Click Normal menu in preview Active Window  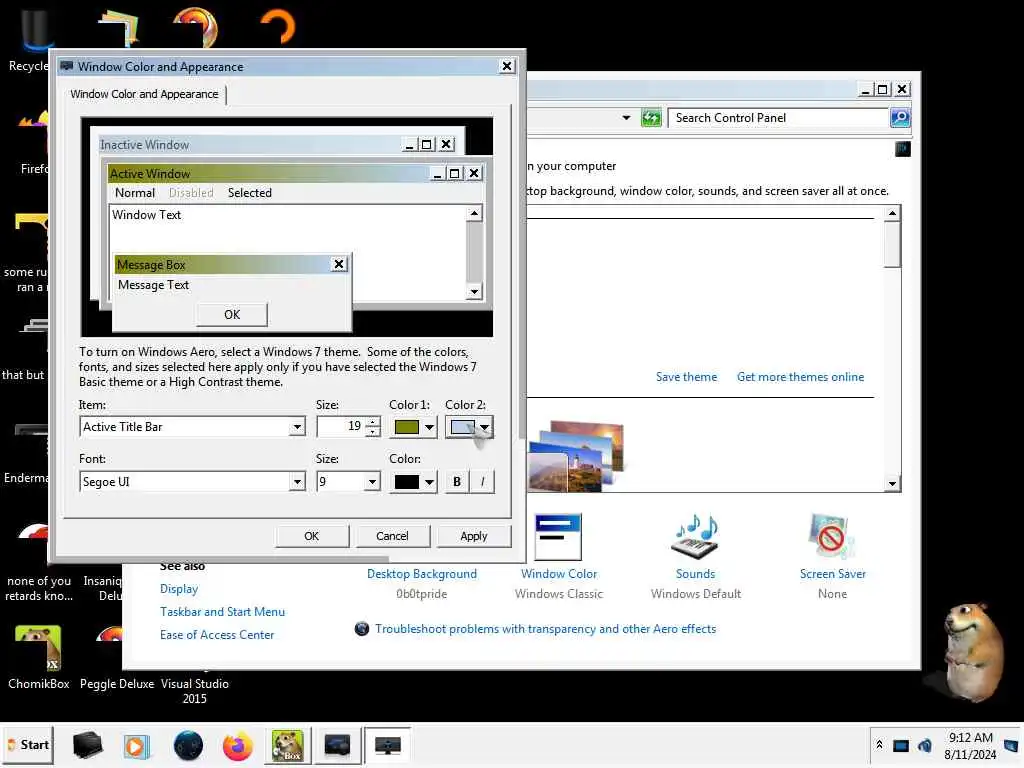pyautogui.click(x=135, y=193)
